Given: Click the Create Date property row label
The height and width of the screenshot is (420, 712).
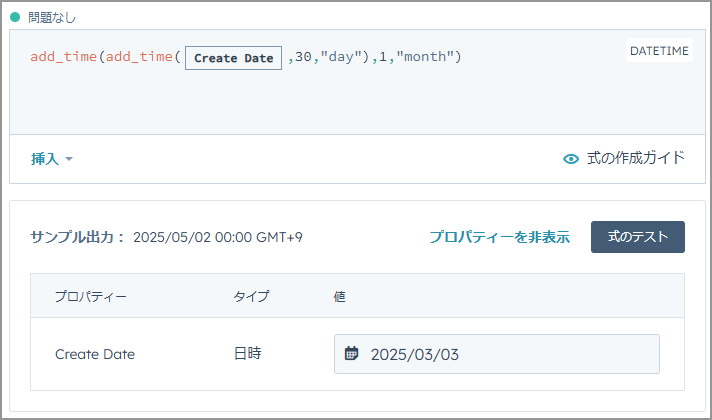Looking at the screenshot, I should click(95, 354).
